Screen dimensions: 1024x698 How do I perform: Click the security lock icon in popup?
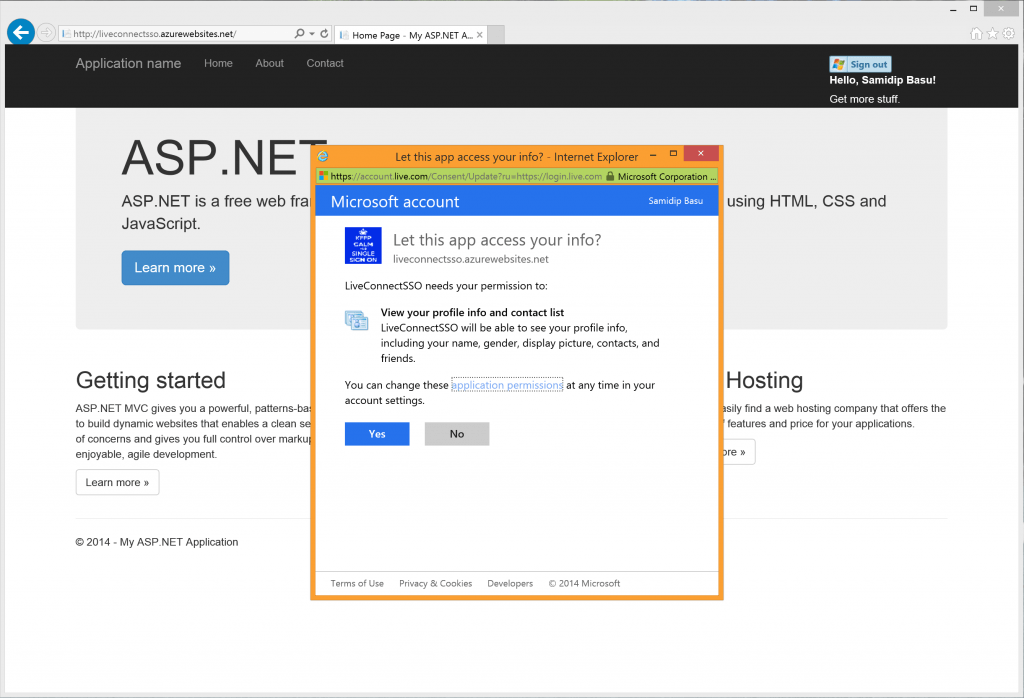point(610,176)
